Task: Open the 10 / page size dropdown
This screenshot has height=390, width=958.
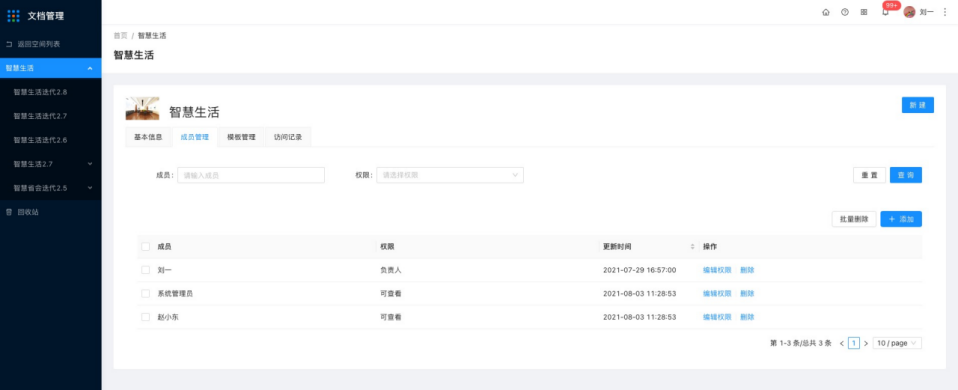Action: [897, 344]
